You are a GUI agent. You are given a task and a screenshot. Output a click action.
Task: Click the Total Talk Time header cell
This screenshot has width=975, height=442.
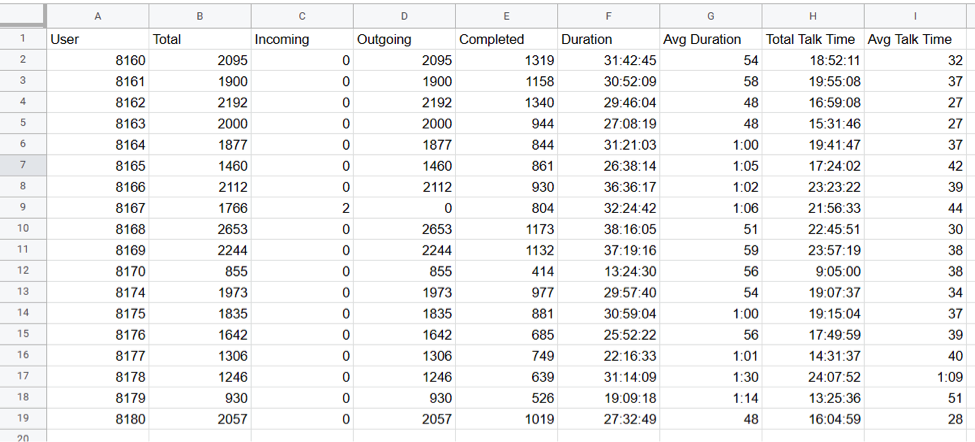[x=812, y=39]
